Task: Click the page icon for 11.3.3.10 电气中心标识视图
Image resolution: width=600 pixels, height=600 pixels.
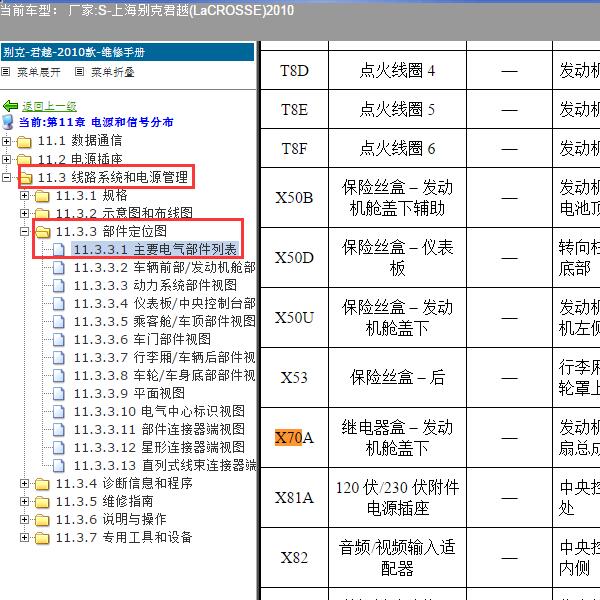Action: (59, 411)
